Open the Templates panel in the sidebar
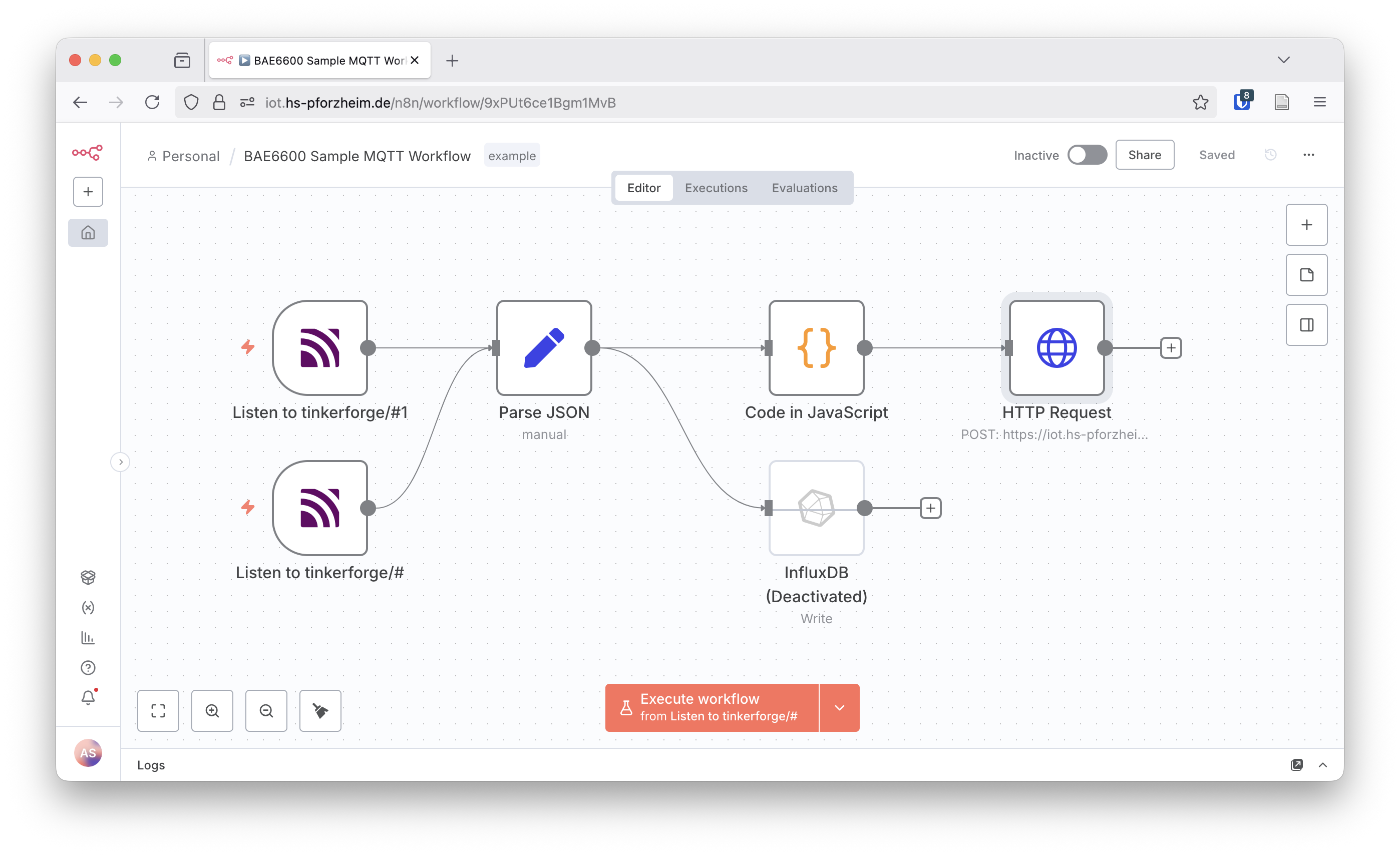The height and width of the screenshot is (855, 1400). (88, 578)
